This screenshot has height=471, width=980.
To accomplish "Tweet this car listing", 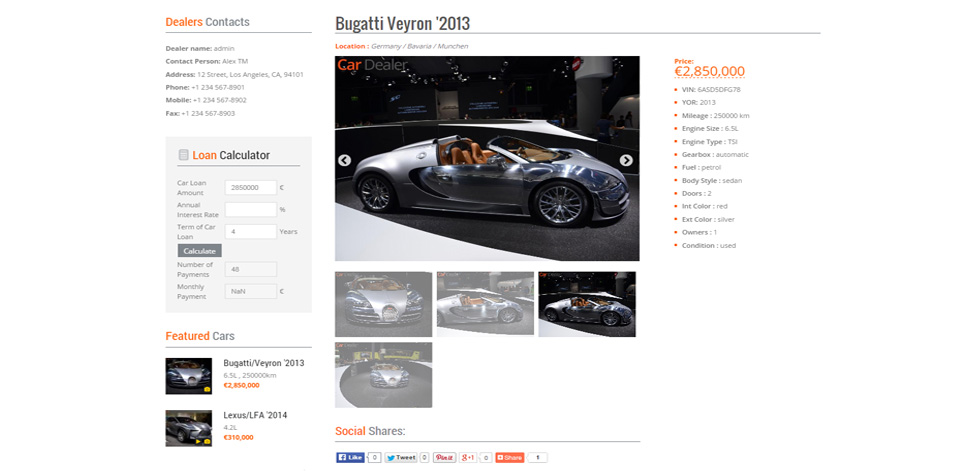I will (401, 457).
